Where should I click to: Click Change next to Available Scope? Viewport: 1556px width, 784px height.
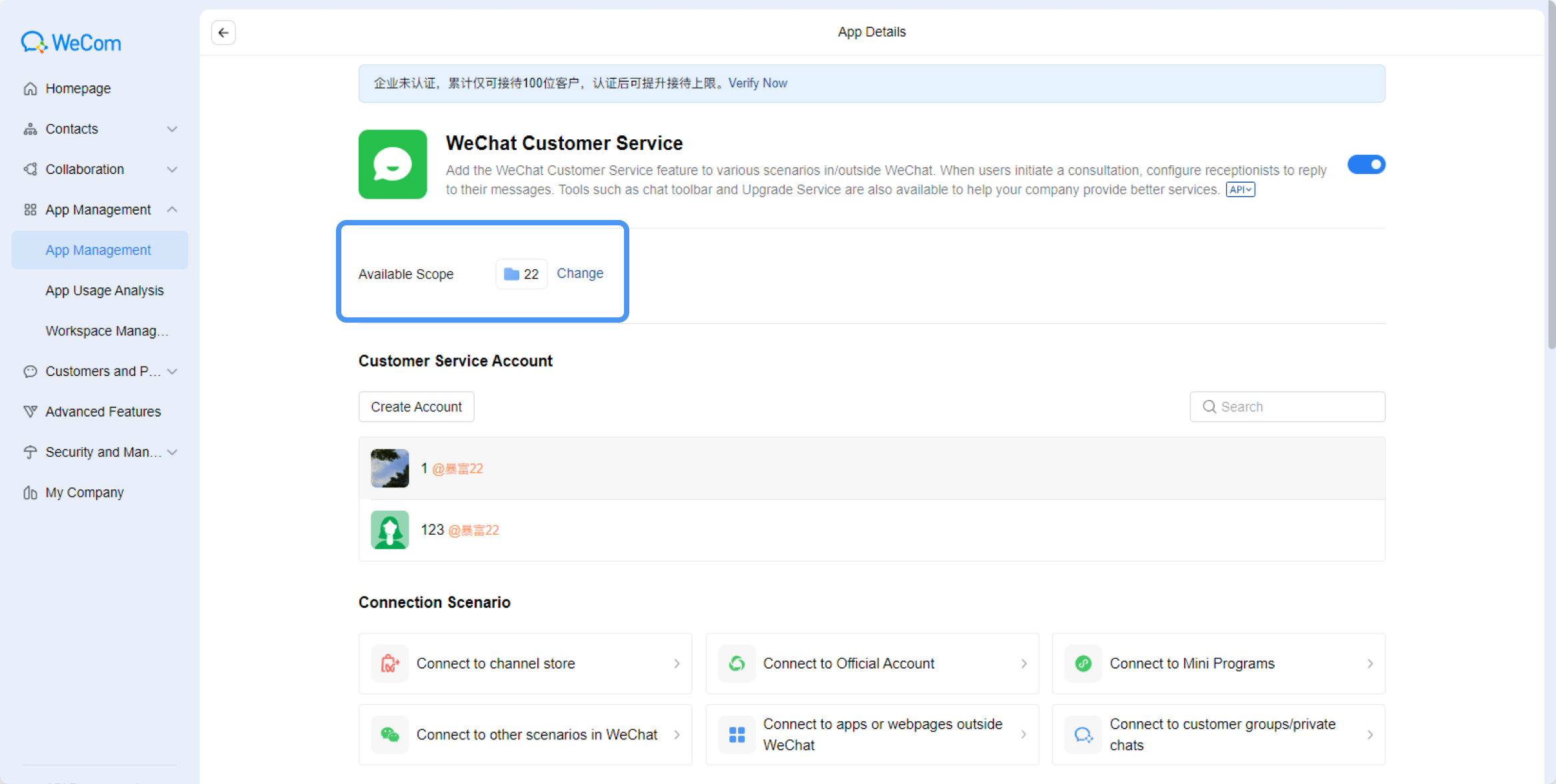(580, 273)
